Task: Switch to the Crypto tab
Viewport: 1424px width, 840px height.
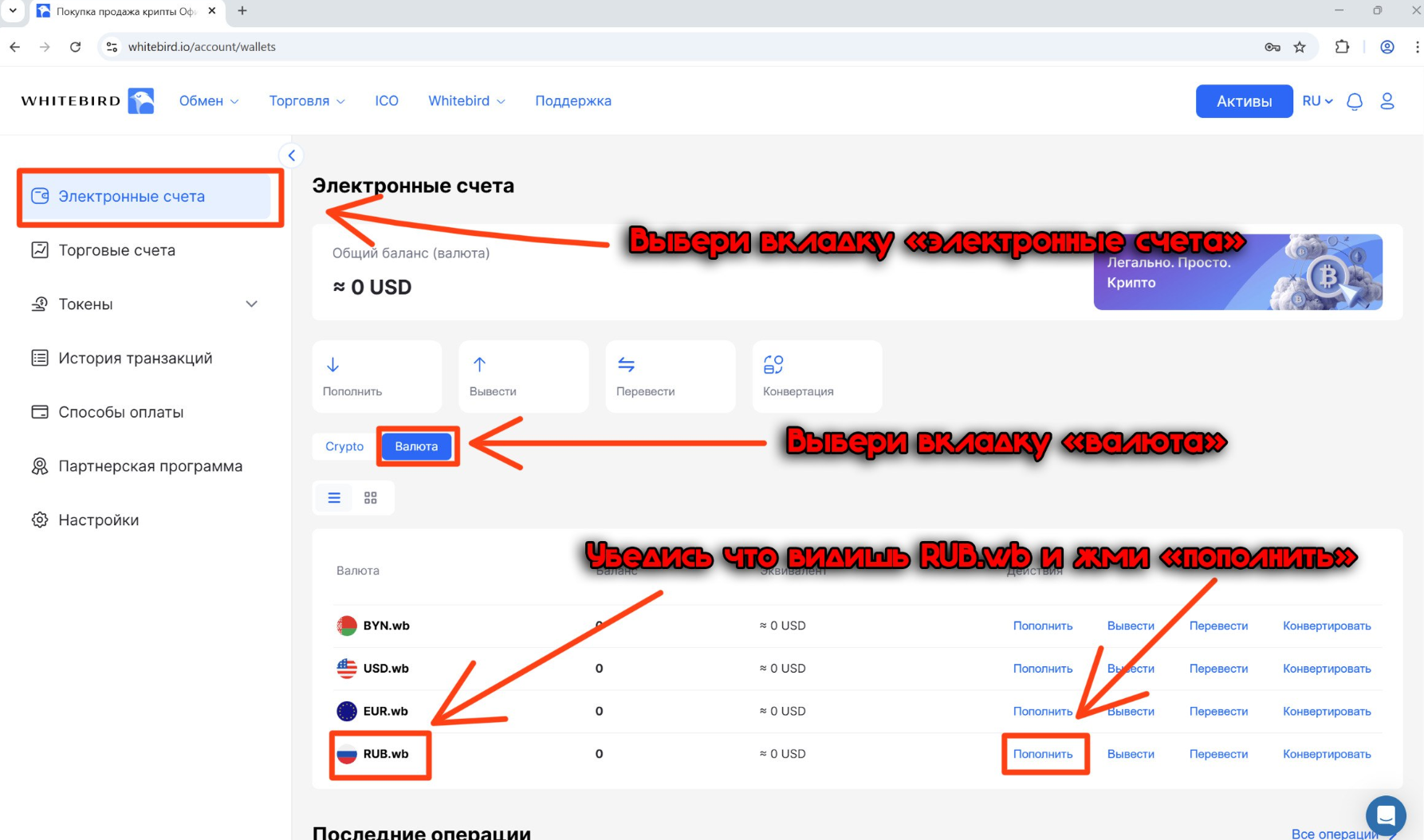Action: [344, 446]
